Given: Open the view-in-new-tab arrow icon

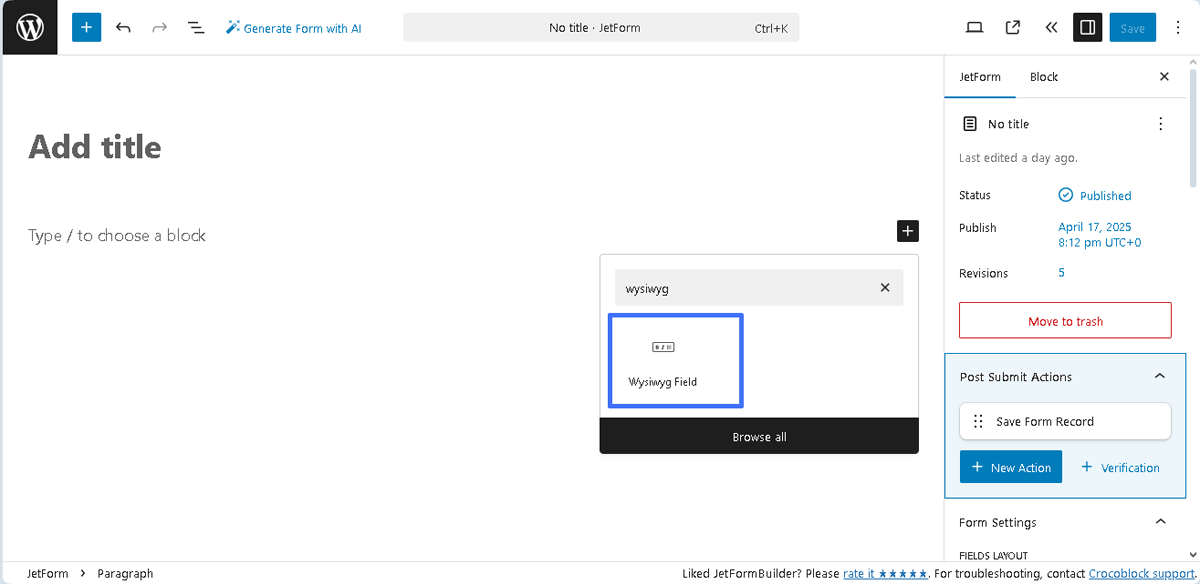Looking at the screenshot, I should click(1012, 27).
